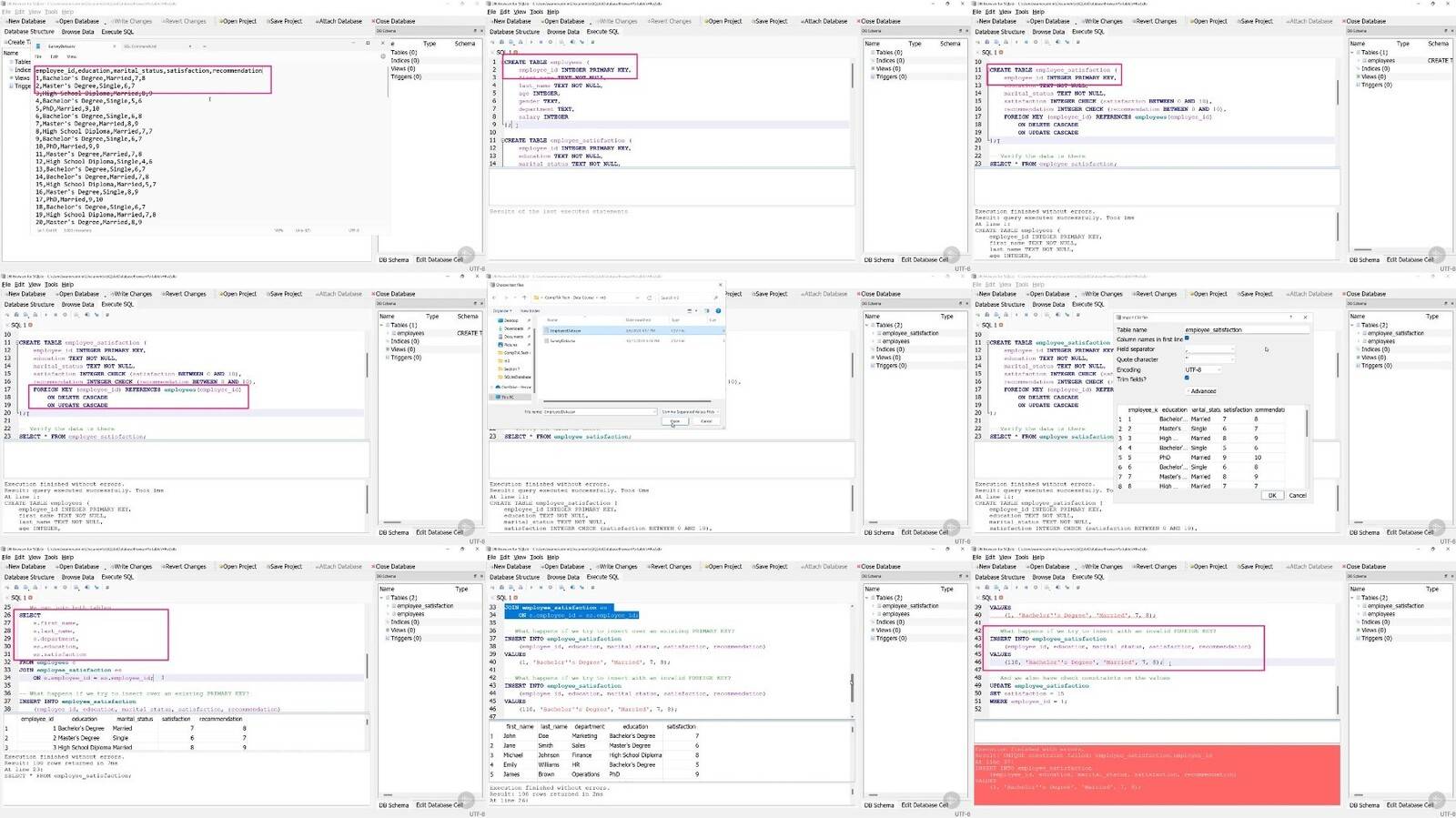Click Cancel in the Import CSV dialog
The image size is (1456, 818).
click(1298, 495)
